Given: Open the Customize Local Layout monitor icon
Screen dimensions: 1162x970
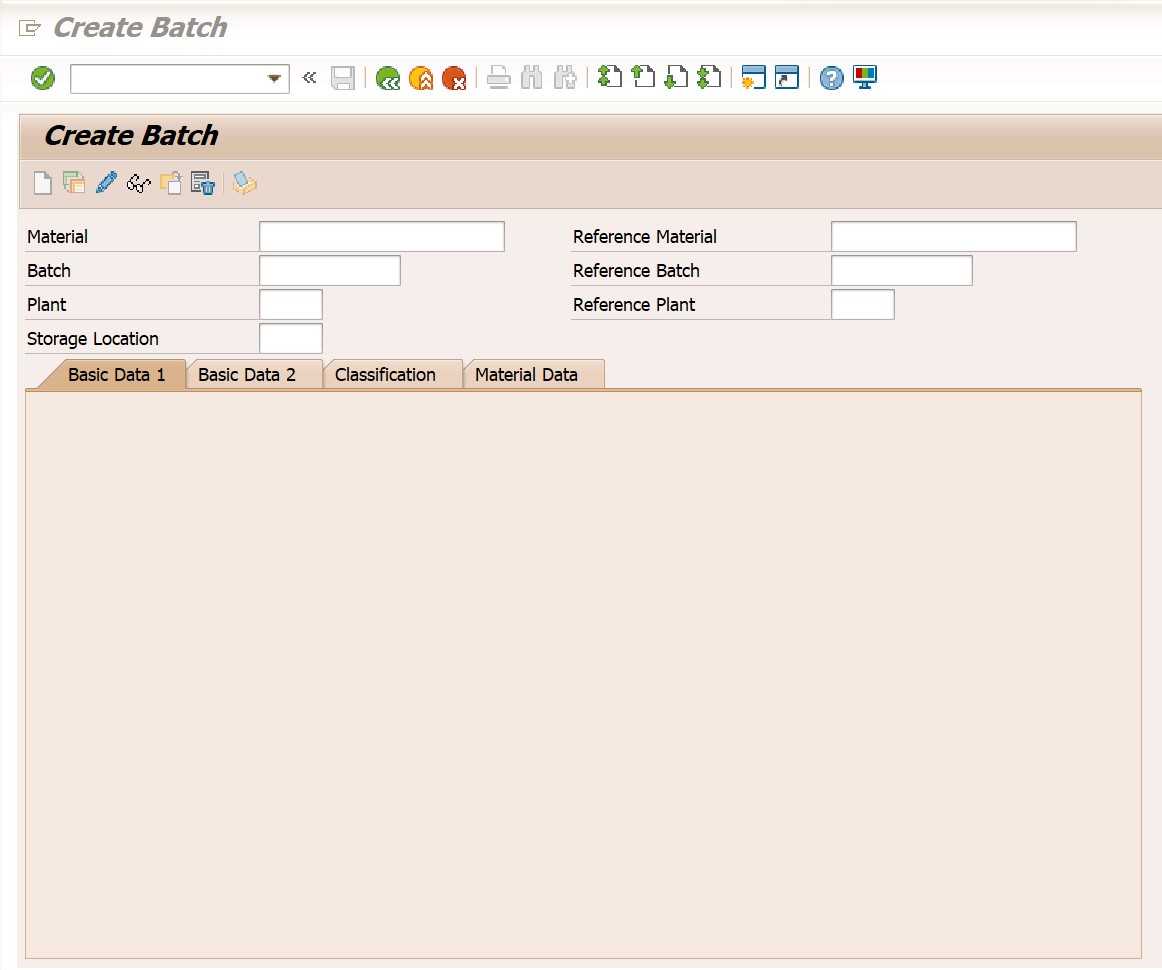Looking at the screenshot, I should tap(864, 78).
